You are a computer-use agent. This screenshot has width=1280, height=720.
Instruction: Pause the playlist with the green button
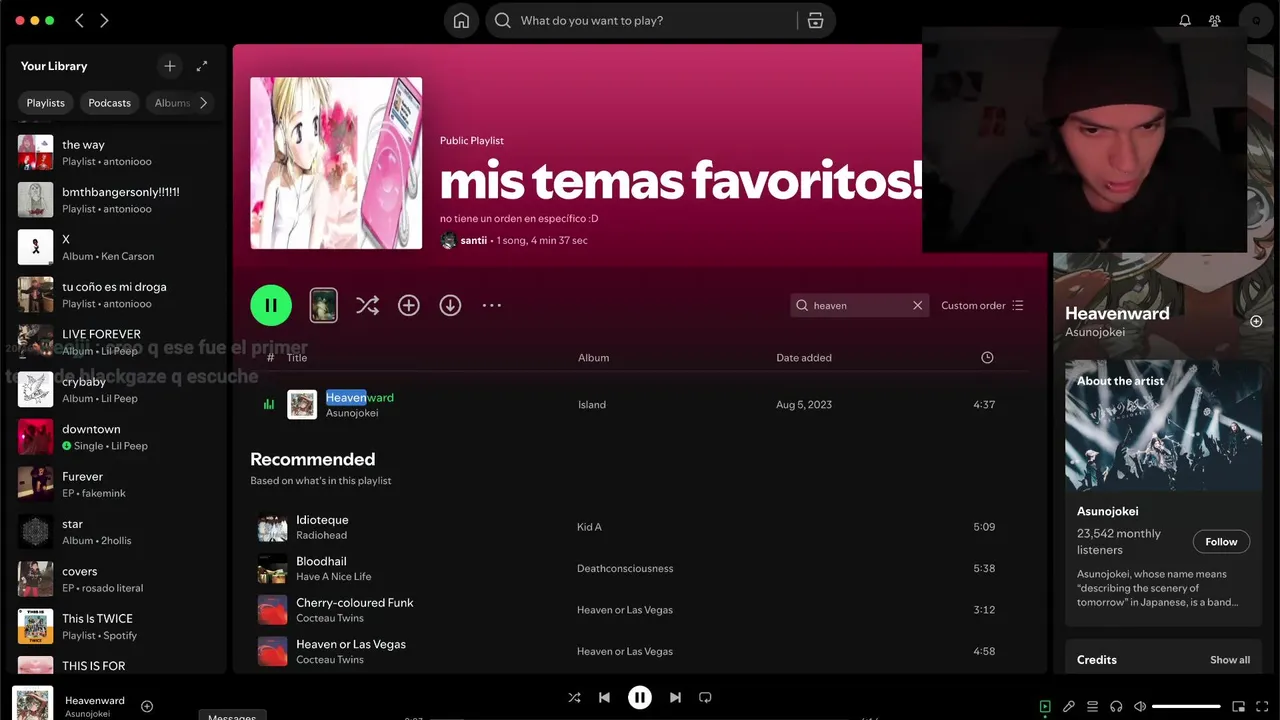pyautogui.click(x=271, y=305)
